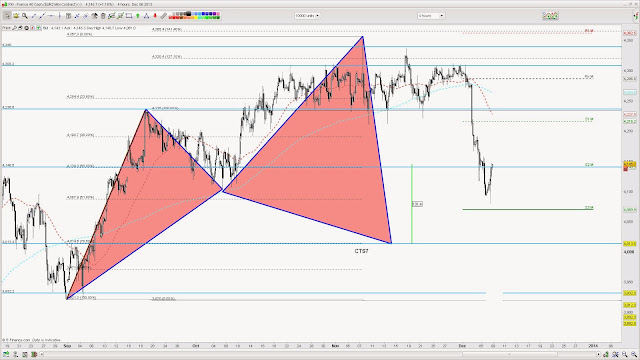Select the ruler measurement tool
The height and width of the screenshot is (360, 640).
(x=164, y=16)
